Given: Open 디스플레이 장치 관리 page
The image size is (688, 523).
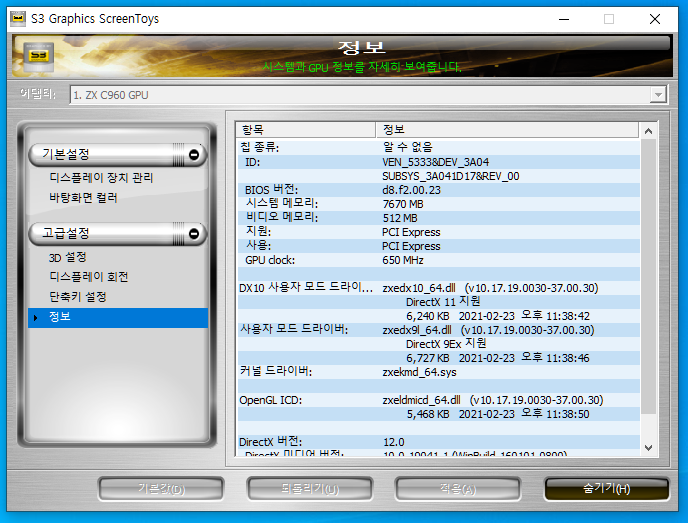Looking at the screenshot, I should tap(101, 178).
